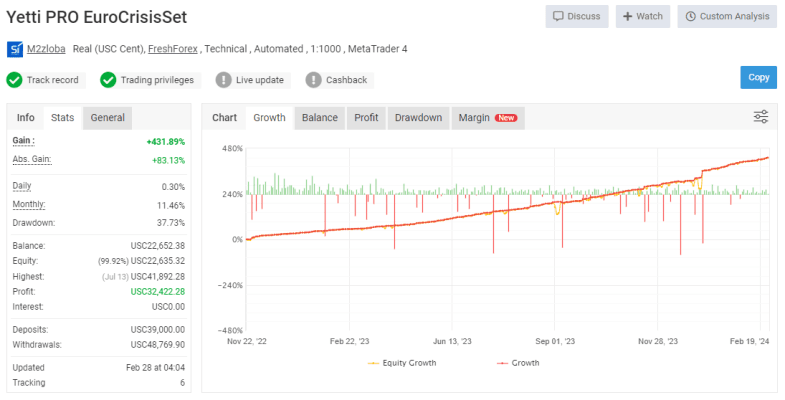785x400 pixels.
Task: Click the Deposits value USC39,000.00
Action: point(158,329)
